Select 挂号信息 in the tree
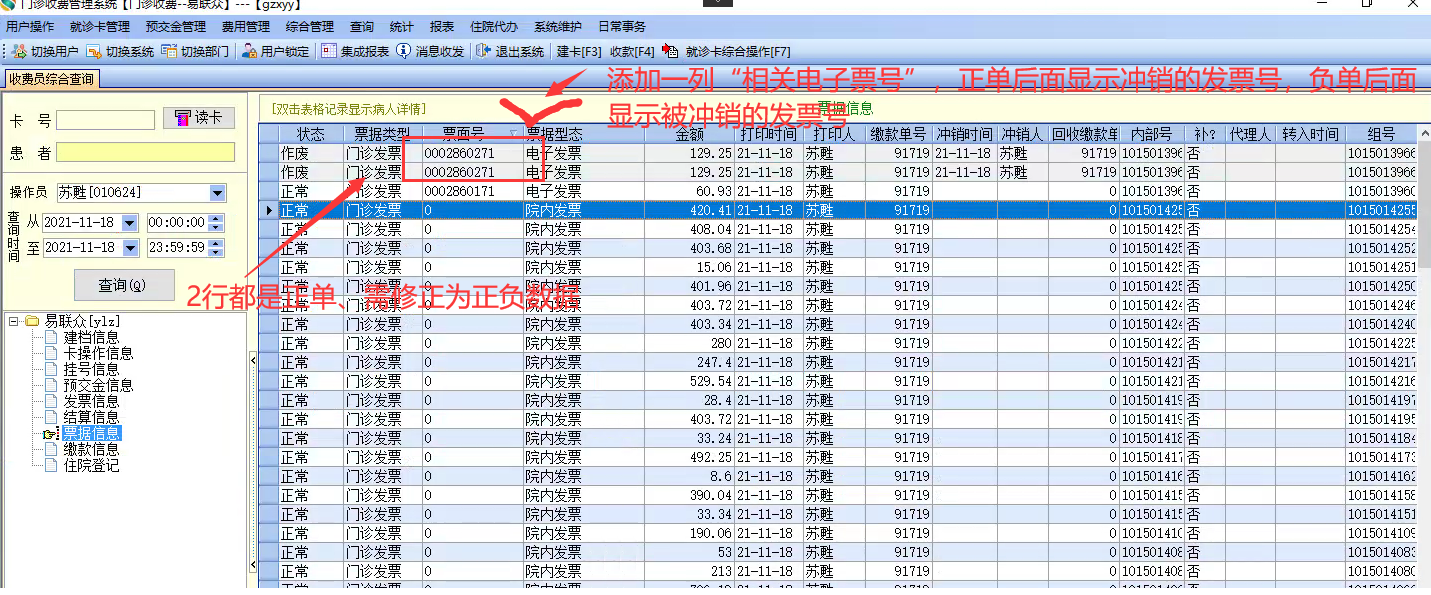The image size is (1431, 595). click(91, 369)
